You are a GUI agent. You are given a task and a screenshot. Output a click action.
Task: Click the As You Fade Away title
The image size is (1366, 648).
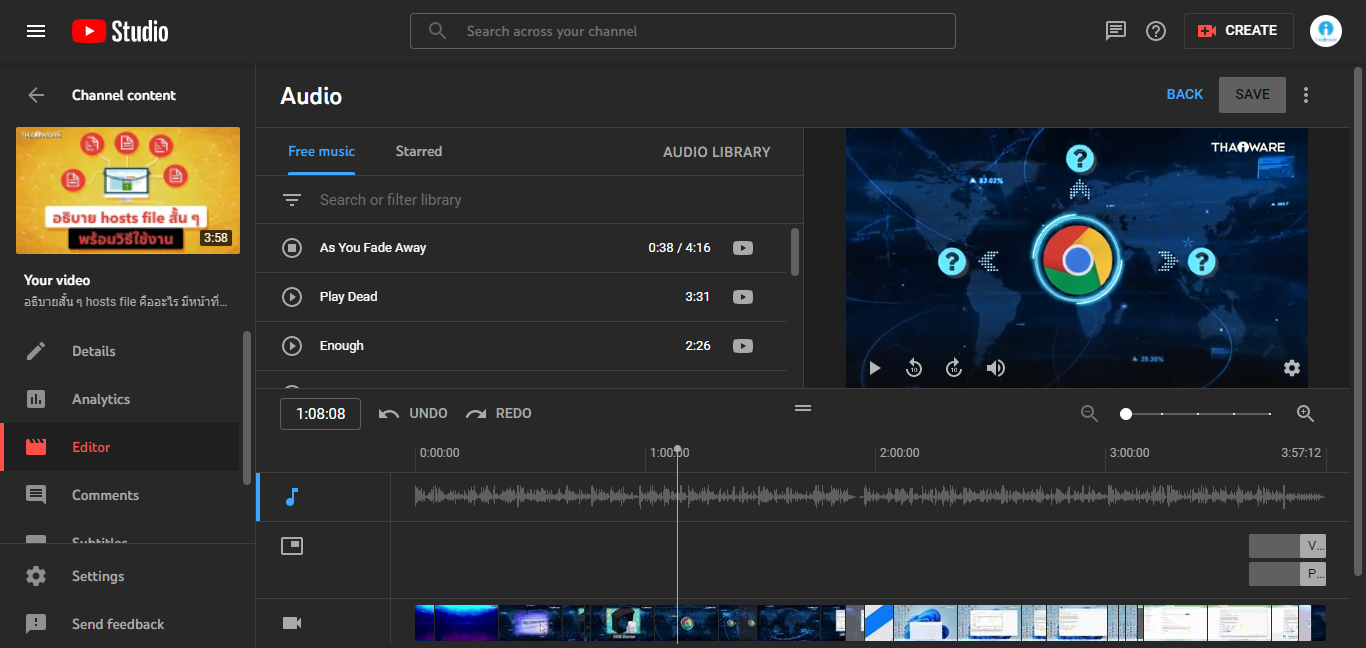click(x=373, y=248)
